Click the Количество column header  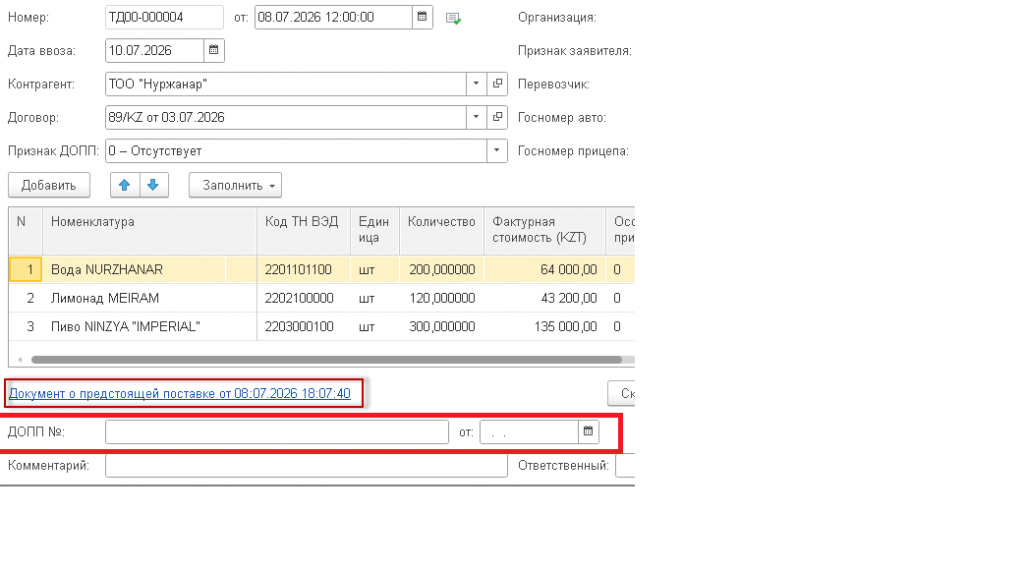[441, 231]
